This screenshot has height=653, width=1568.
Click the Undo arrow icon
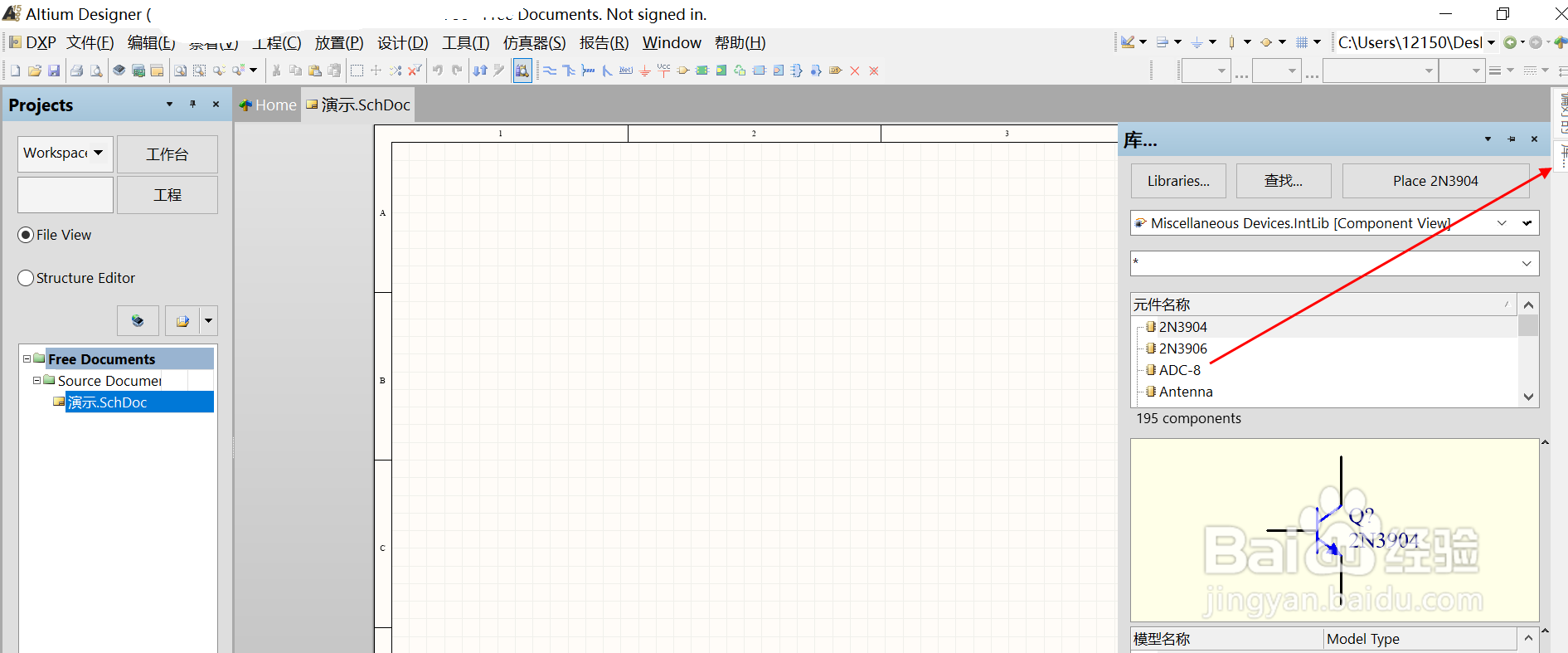(437, 71)
